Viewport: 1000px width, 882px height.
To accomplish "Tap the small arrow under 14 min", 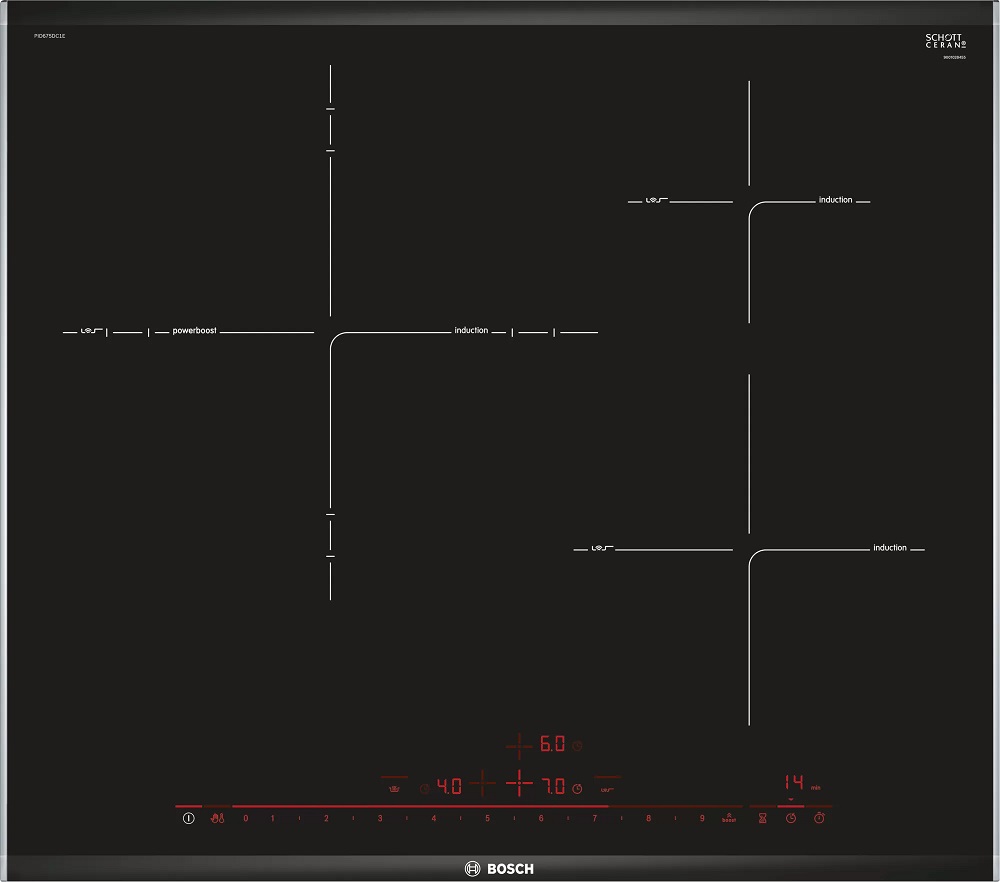I will 791,800.
